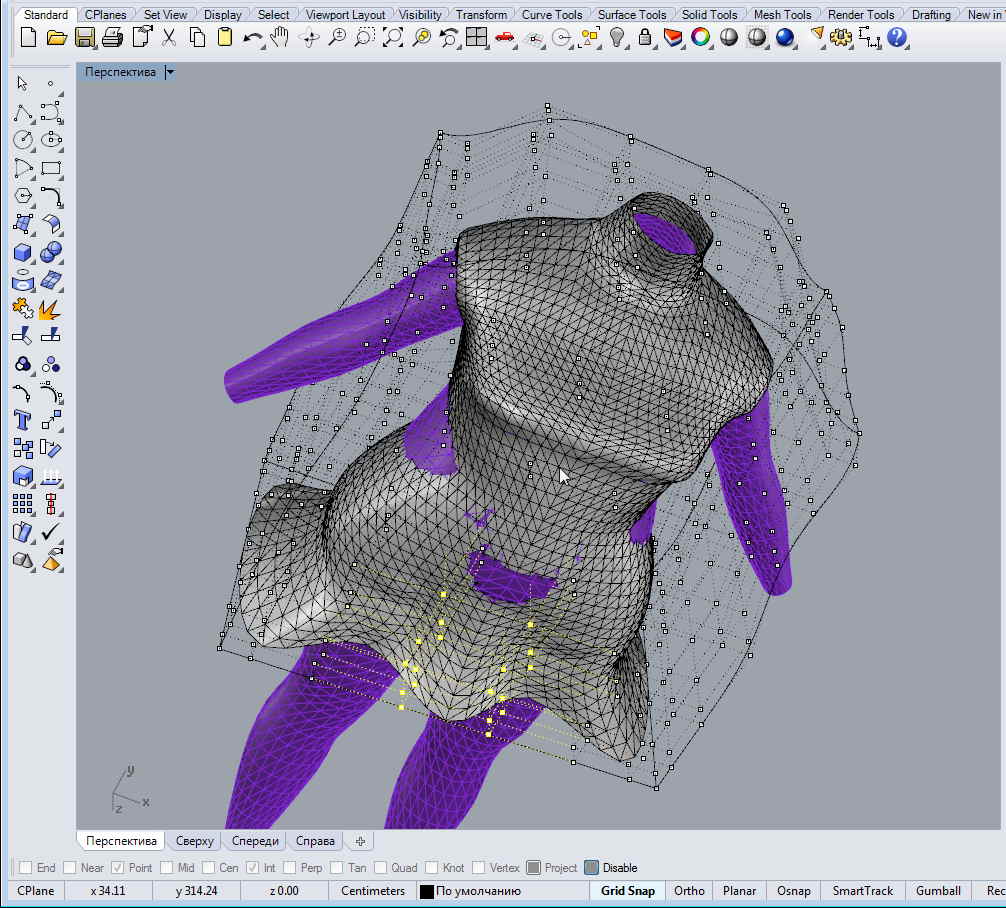Open the По умолчанию layer dropdown

[x=479, y=891]
